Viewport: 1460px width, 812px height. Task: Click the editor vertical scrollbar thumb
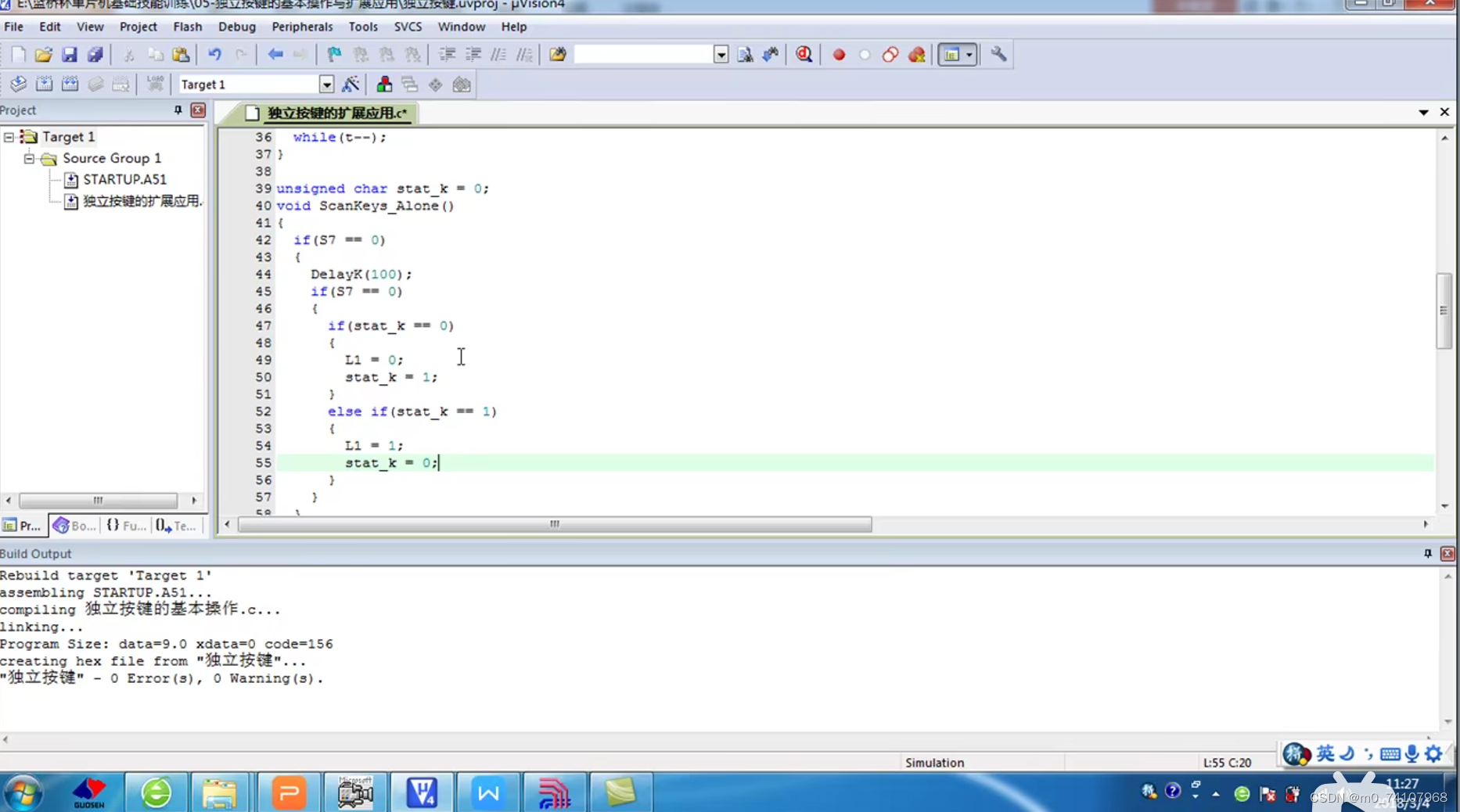point(1444,311)
